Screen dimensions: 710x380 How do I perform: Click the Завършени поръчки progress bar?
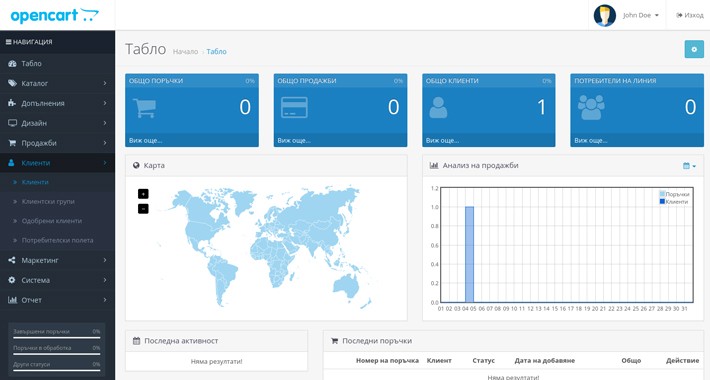point(57,337)
